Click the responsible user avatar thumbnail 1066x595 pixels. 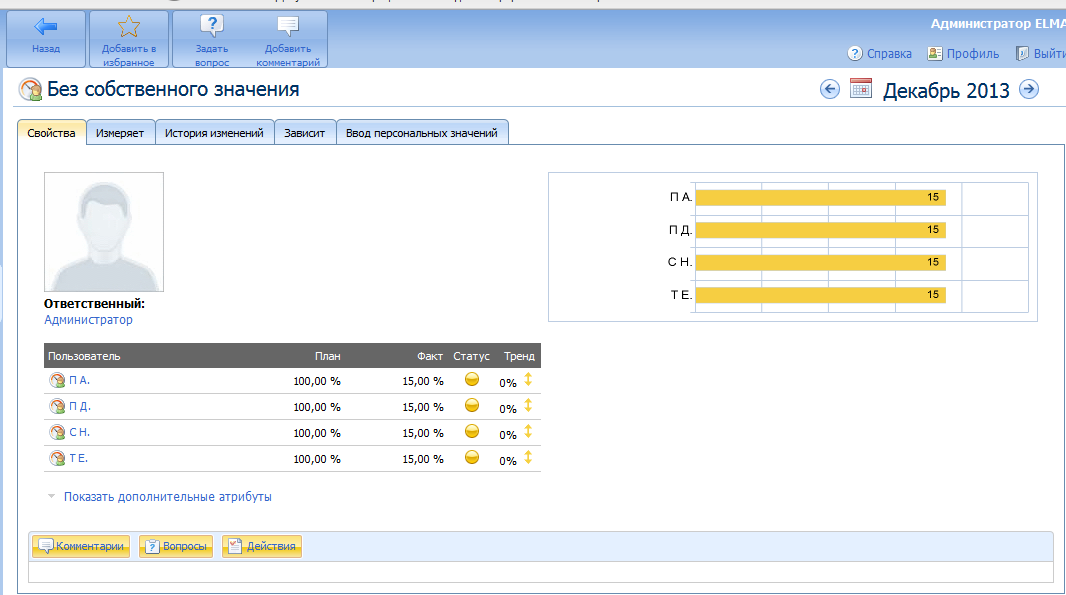[x=104, y=232]
